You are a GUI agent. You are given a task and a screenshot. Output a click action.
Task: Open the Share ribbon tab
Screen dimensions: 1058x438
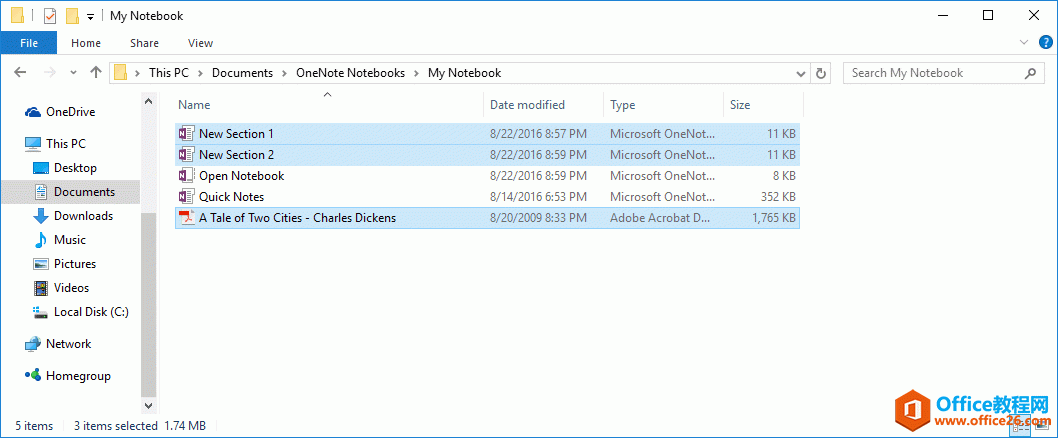[144, 43]
